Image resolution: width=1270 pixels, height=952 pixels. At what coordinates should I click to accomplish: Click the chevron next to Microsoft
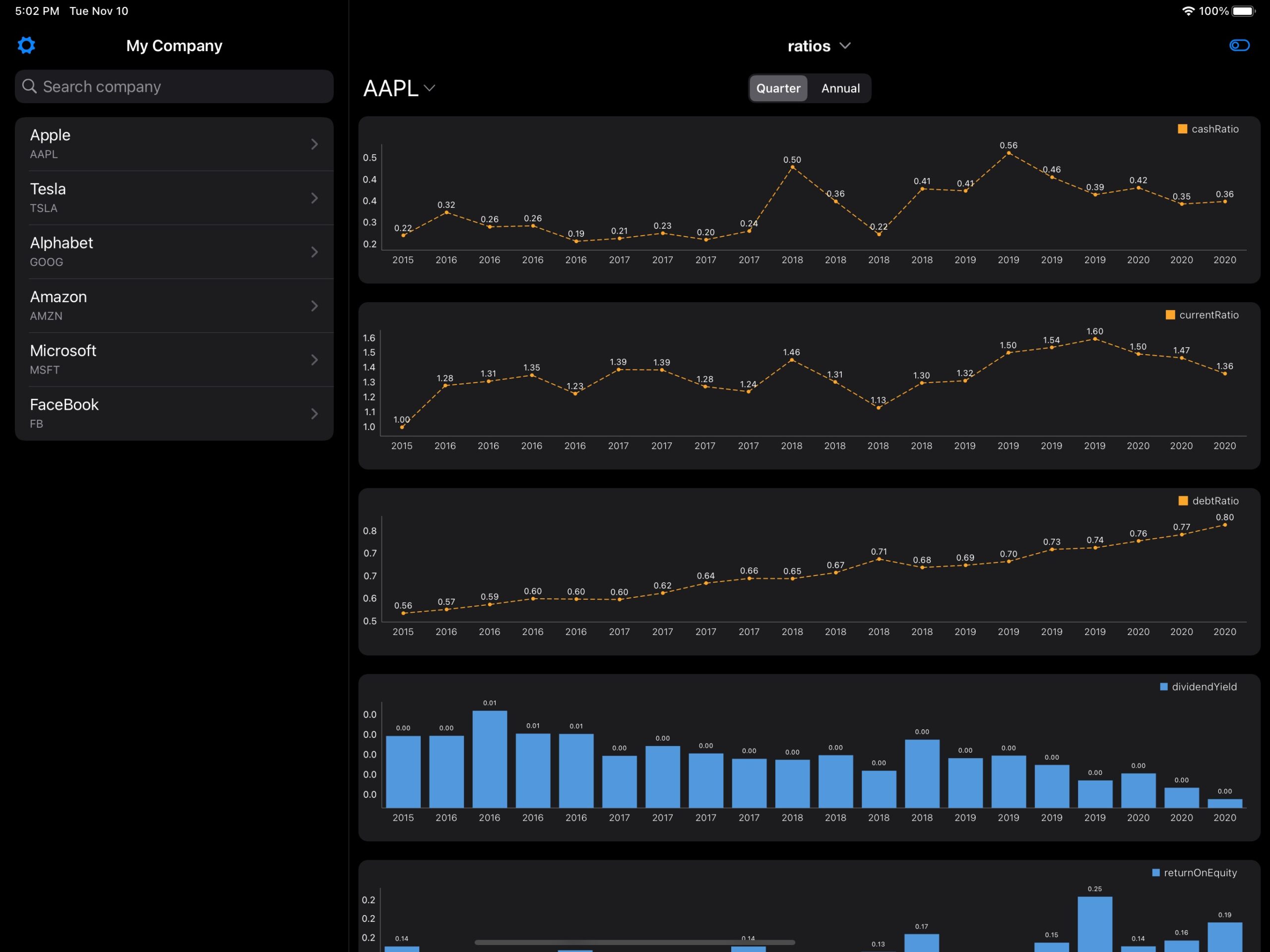pos(314,360)
